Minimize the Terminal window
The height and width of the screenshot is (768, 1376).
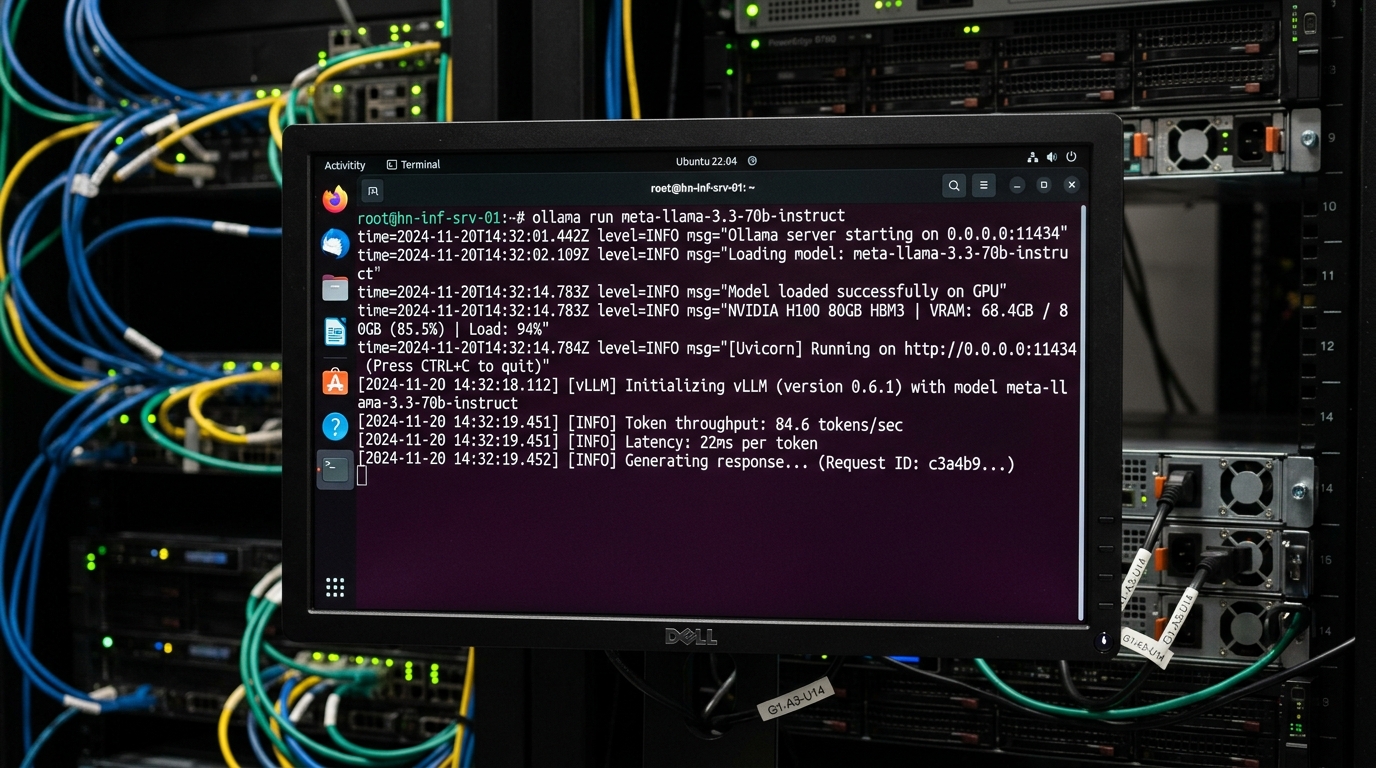tap(1017, 185)
